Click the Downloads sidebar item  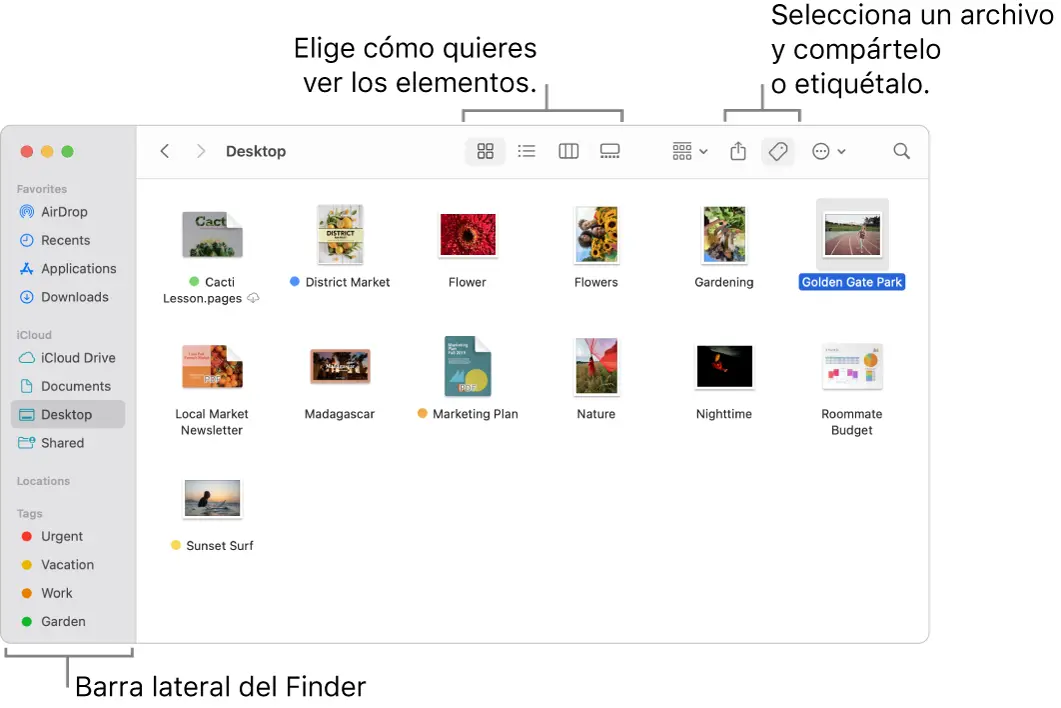point(74,297)
